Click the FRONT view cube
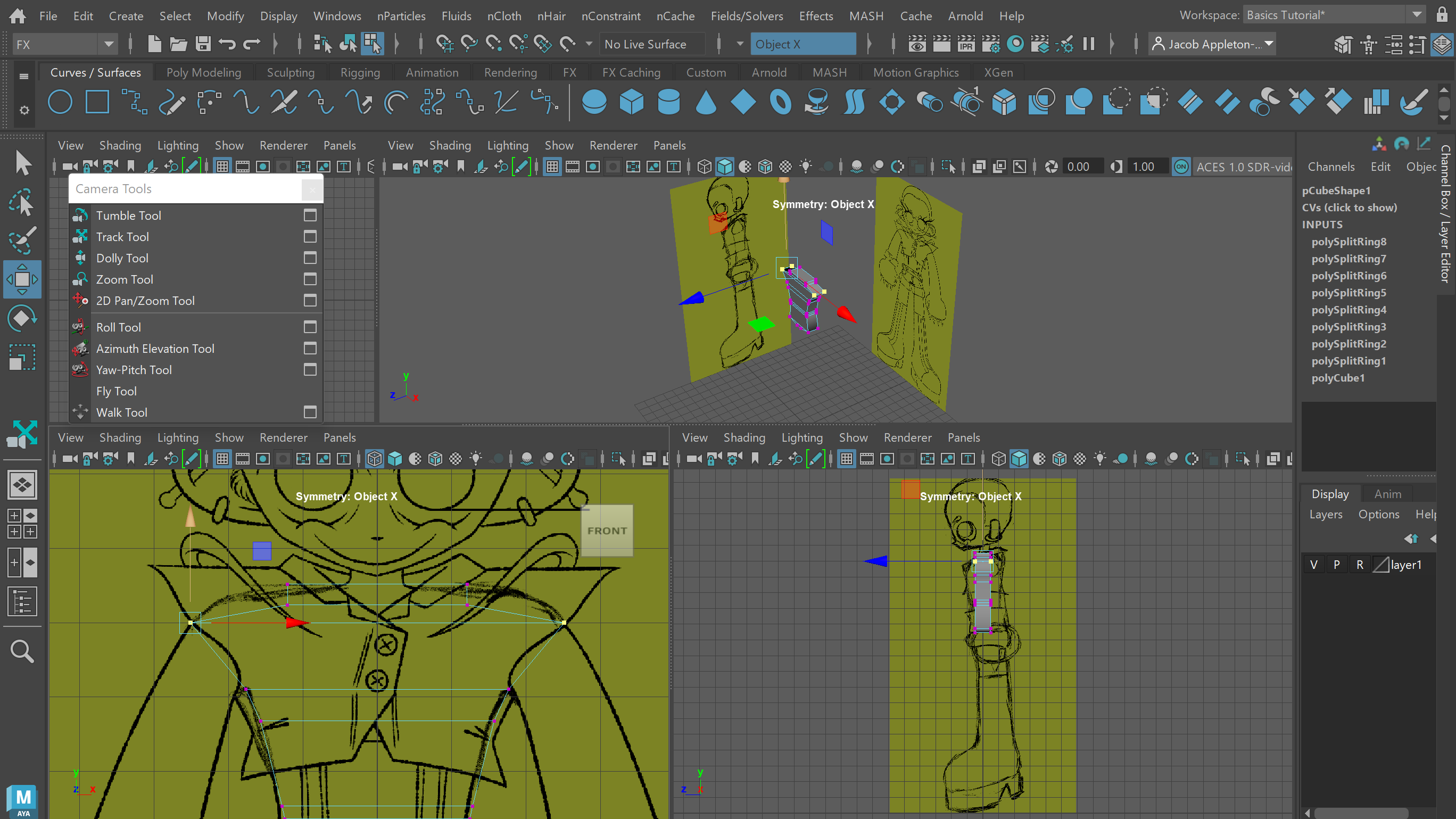The height and width of the screenshot is (819, 1456). pos(607,531)
